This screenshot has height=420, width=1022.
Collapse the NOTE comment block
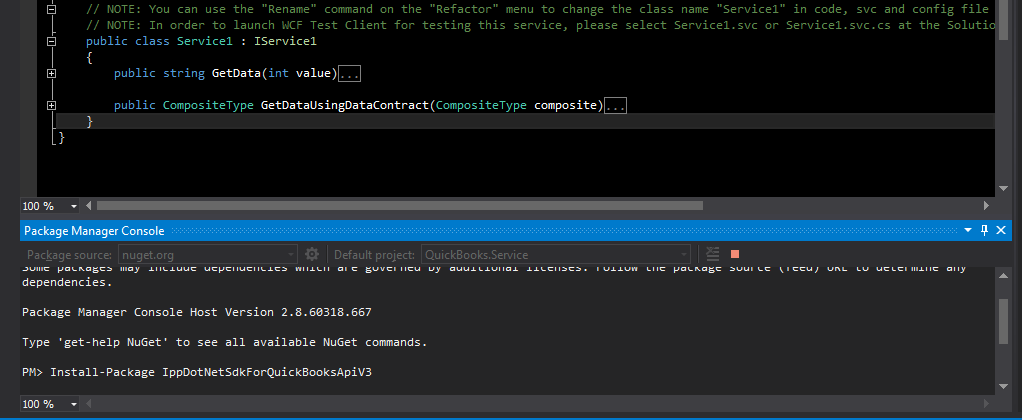(x=51, y=9)
